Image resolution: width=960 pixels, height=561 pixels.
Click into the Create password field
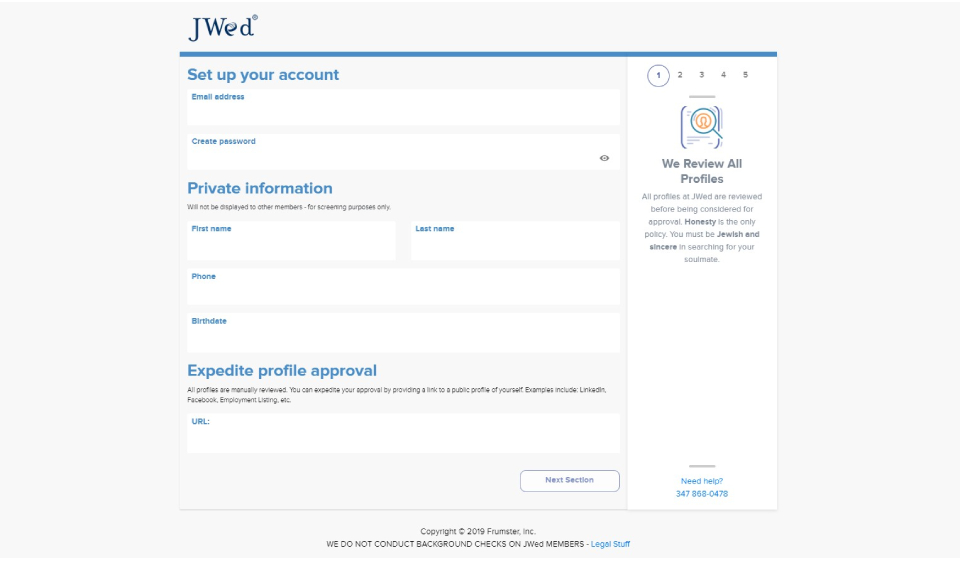390,157
